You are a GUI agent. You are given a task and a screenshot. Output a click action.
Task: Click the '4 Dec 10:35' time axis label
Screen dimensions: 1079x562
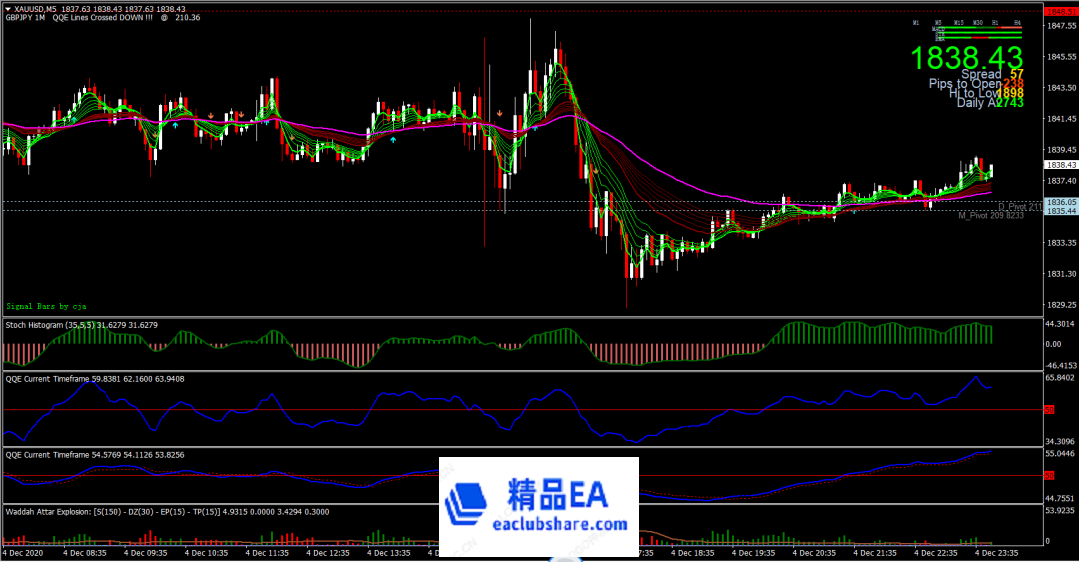click(206, 552)
